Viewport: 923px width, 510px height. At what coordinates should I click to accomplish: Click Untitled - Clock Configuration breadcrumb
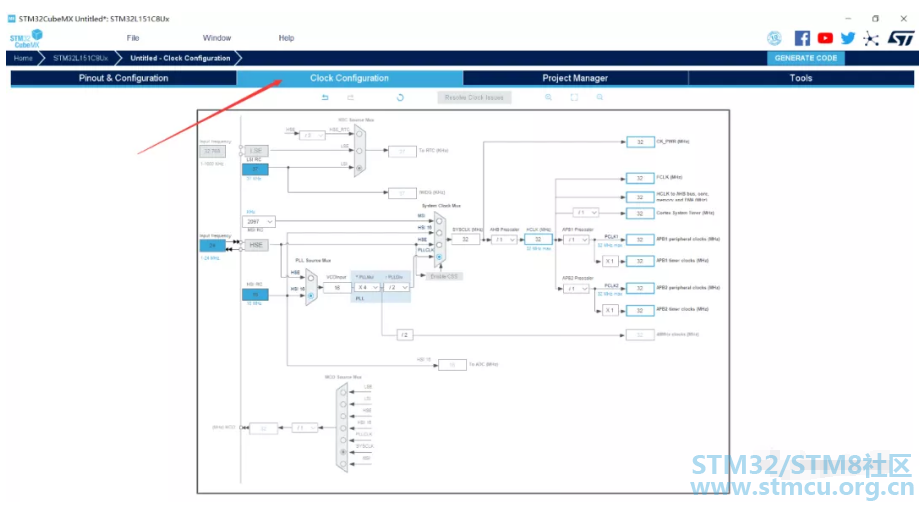(x=180, y=58)
